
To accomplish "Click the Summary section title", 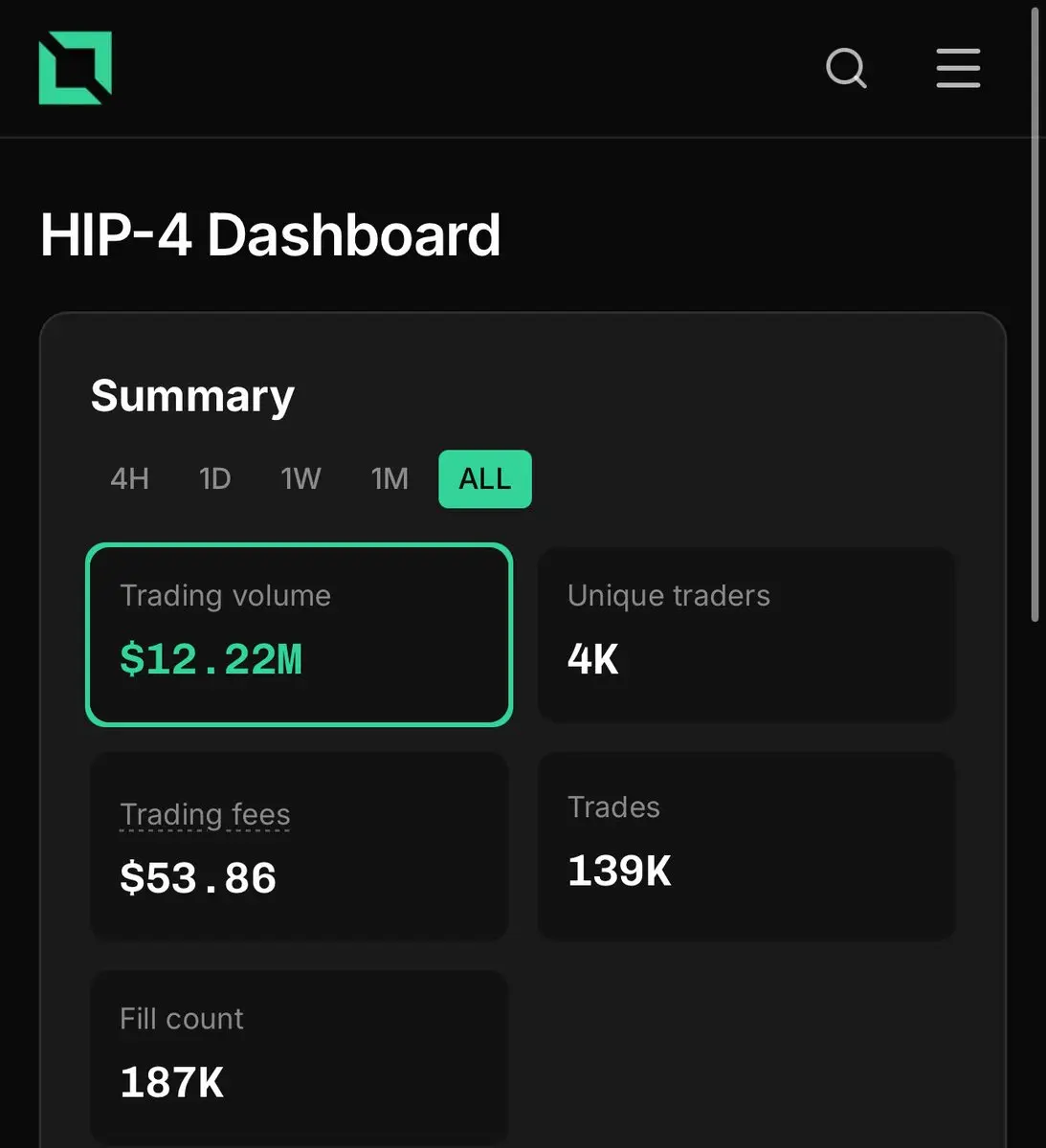I will pyautogui.click(x=192, y=396).
